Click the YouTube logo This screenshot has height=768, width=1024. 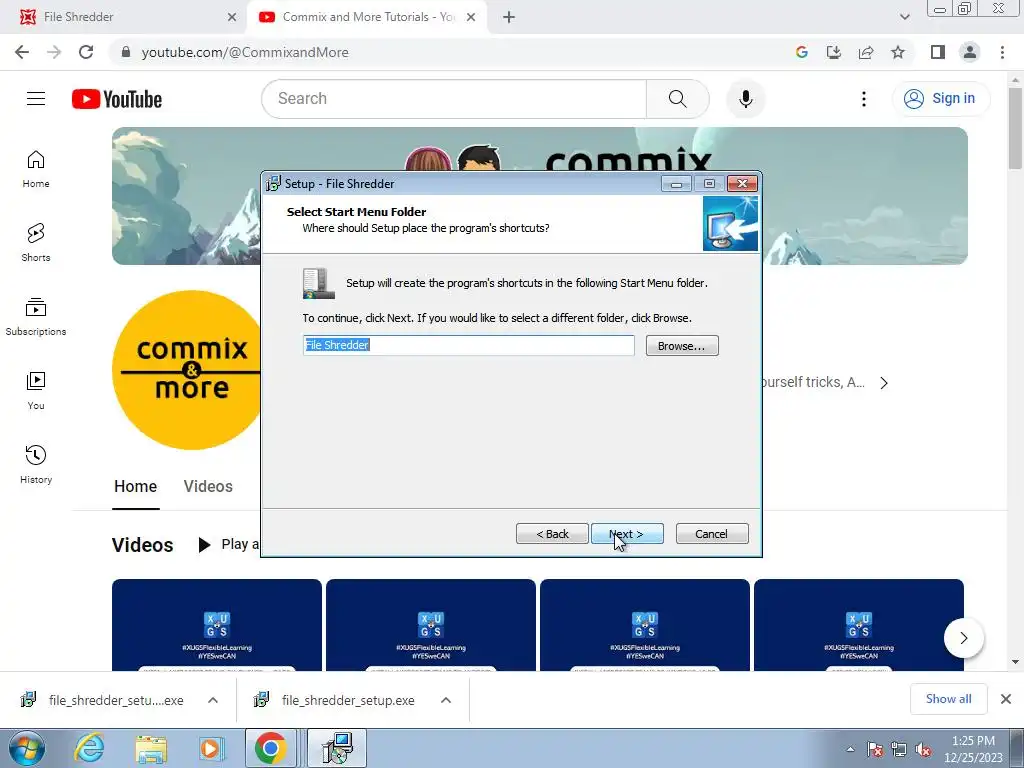[117, 99]
